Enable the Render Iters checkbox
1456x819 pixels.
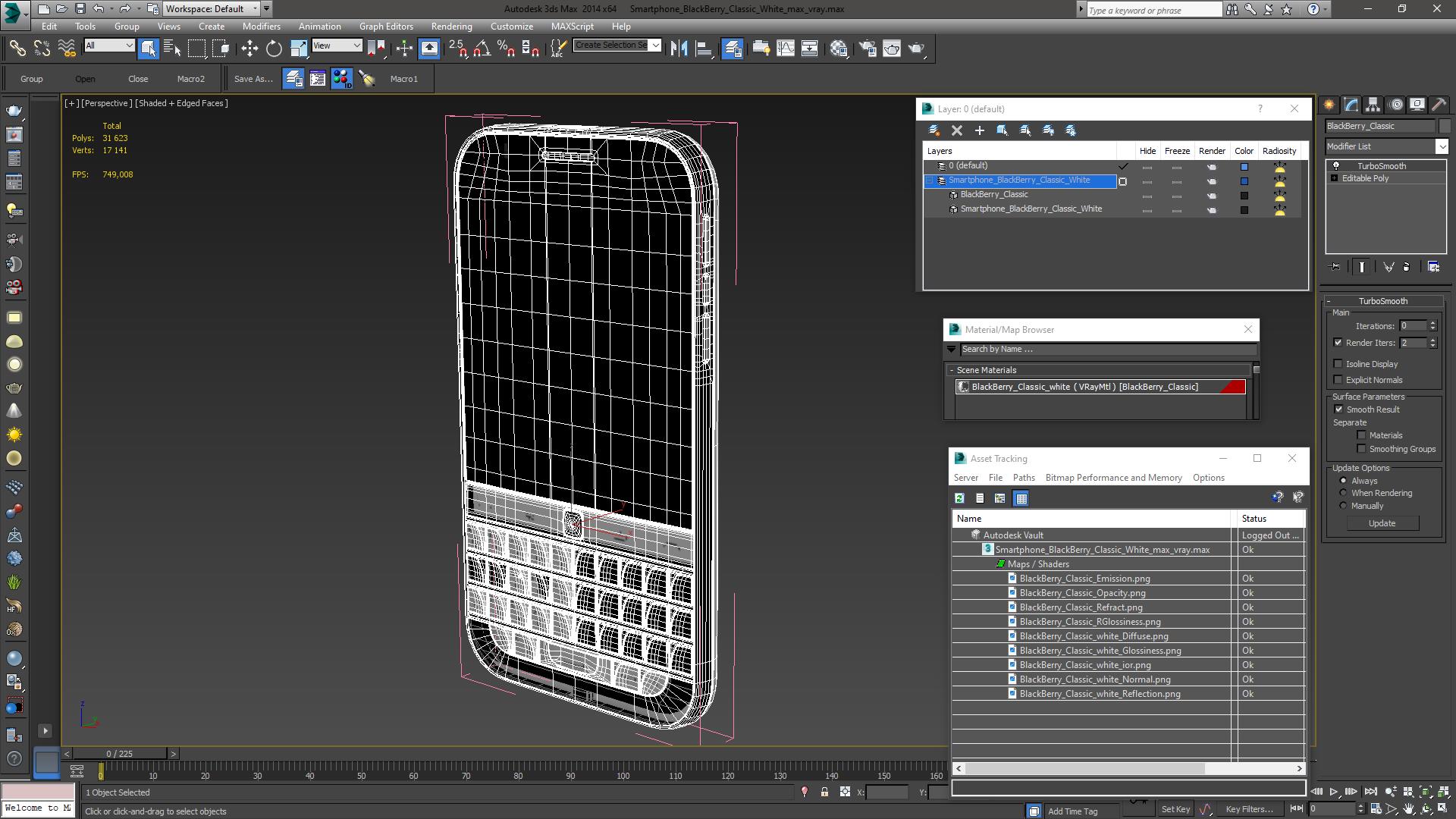(1338, 343)
